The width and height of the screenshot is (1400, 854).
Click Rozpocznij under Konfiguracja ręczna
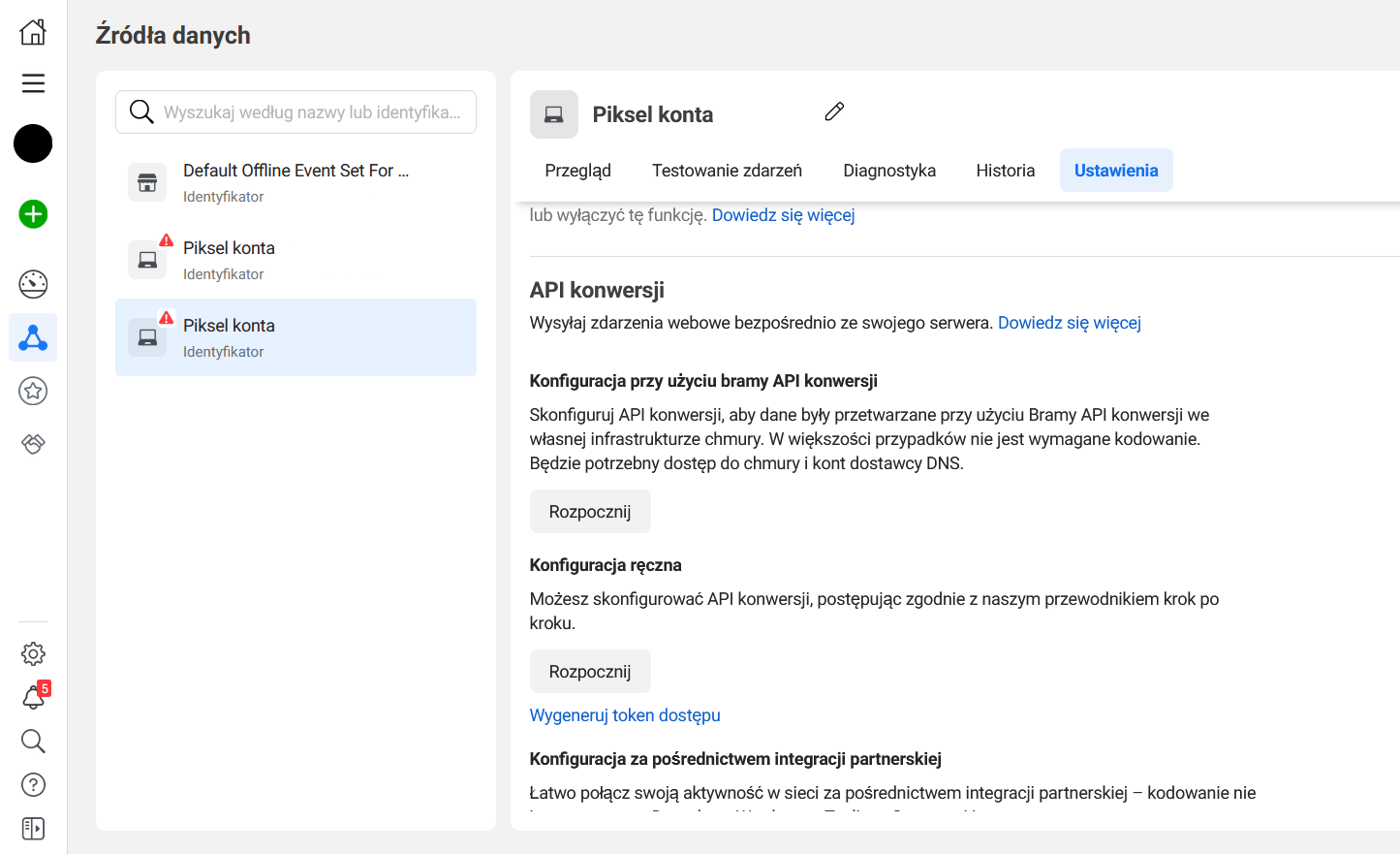589,672
